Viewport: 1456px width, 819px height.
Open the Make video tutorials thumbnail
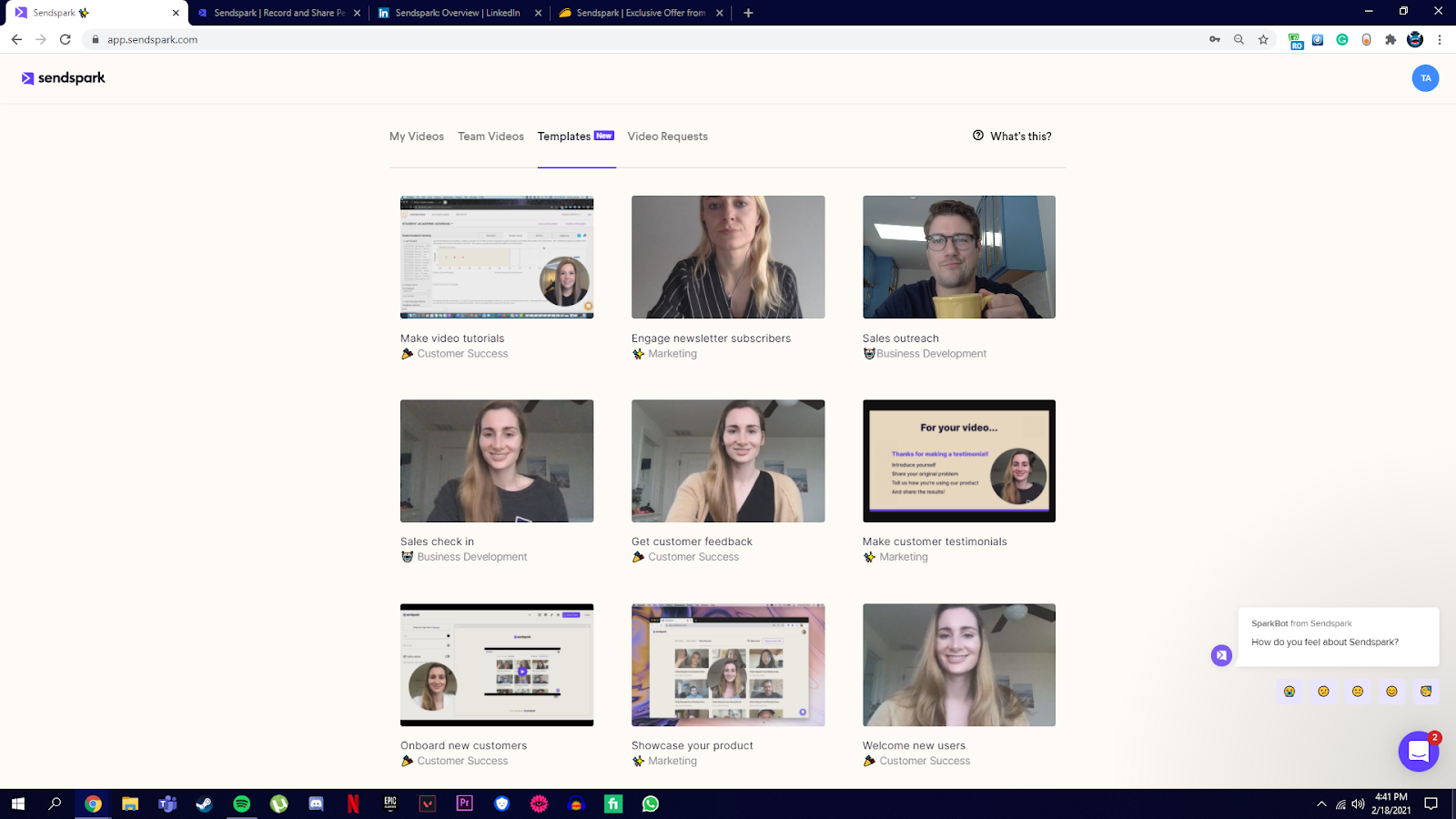point(497,257)
